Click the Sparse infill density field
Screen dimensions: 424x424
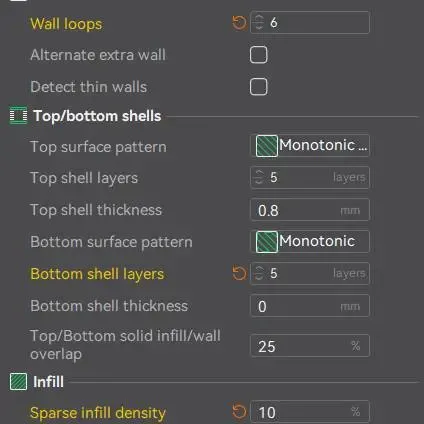click(310, 412)
